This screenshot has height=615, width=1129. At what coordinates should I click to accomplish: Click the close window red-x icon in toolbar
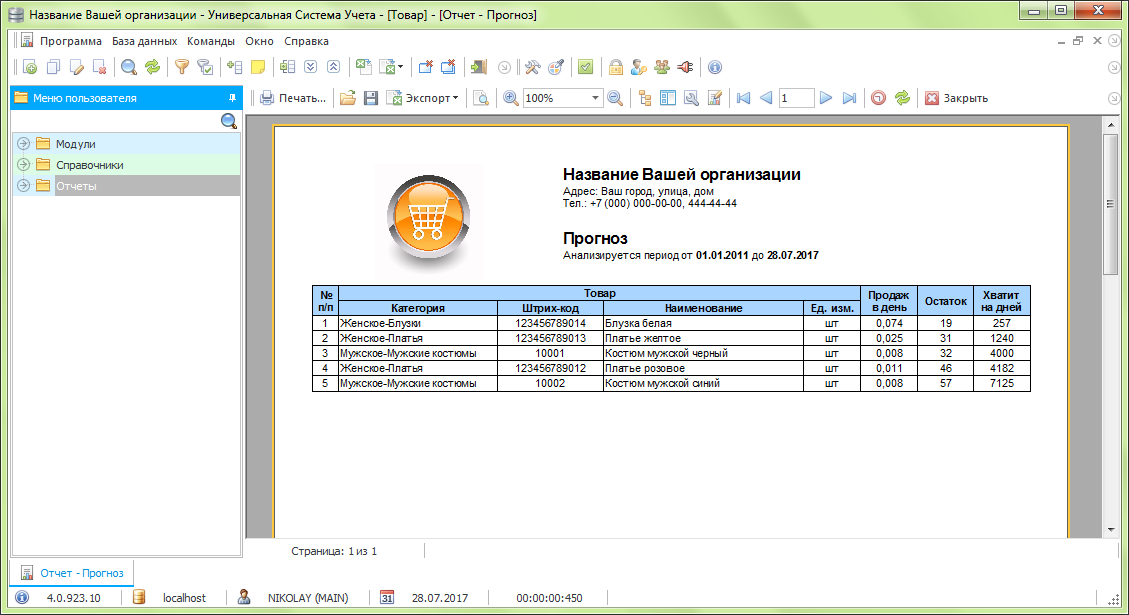click(425, 67)
